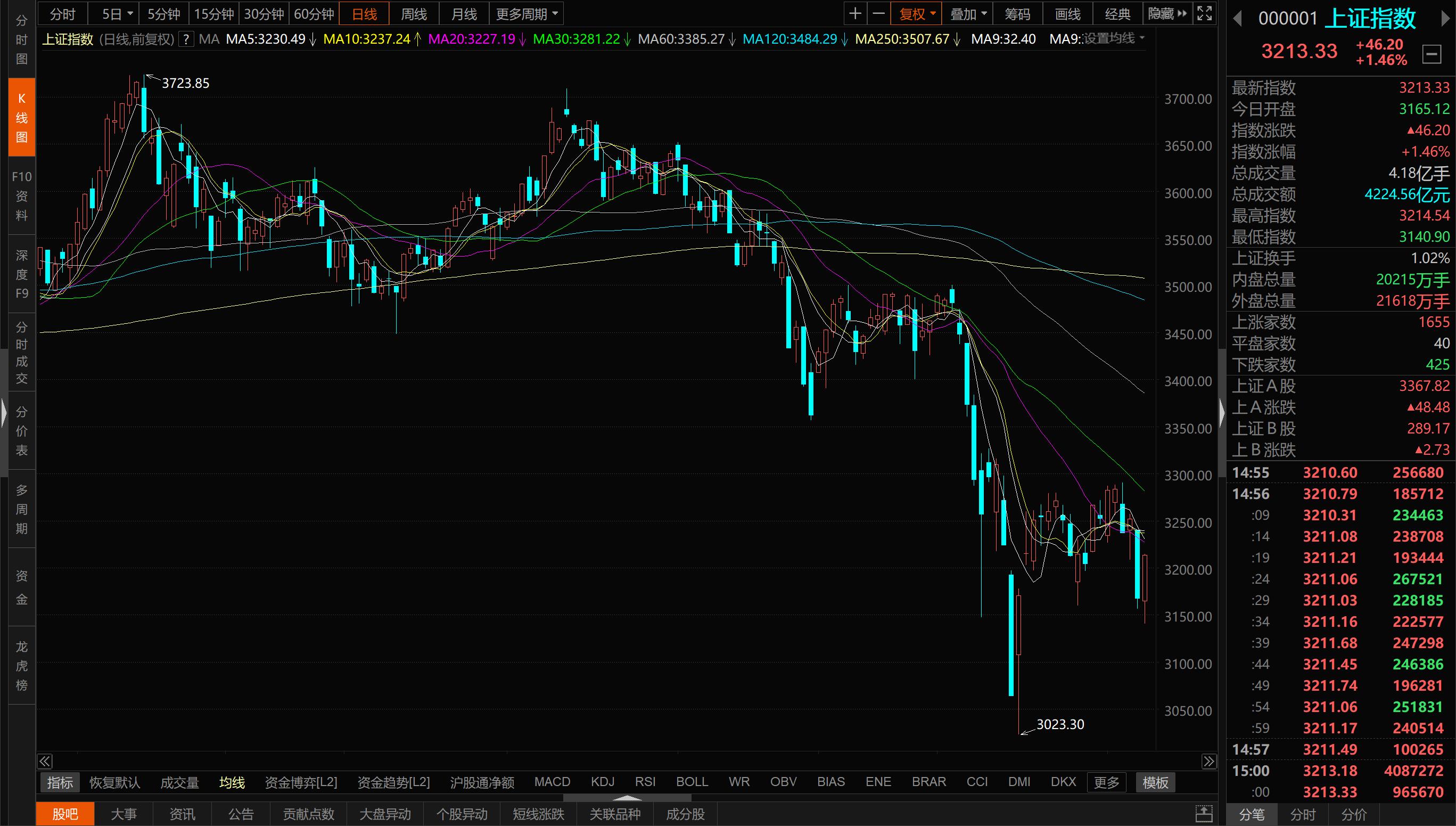Open the 股吧 bottom tab

[x=65, y=814]
